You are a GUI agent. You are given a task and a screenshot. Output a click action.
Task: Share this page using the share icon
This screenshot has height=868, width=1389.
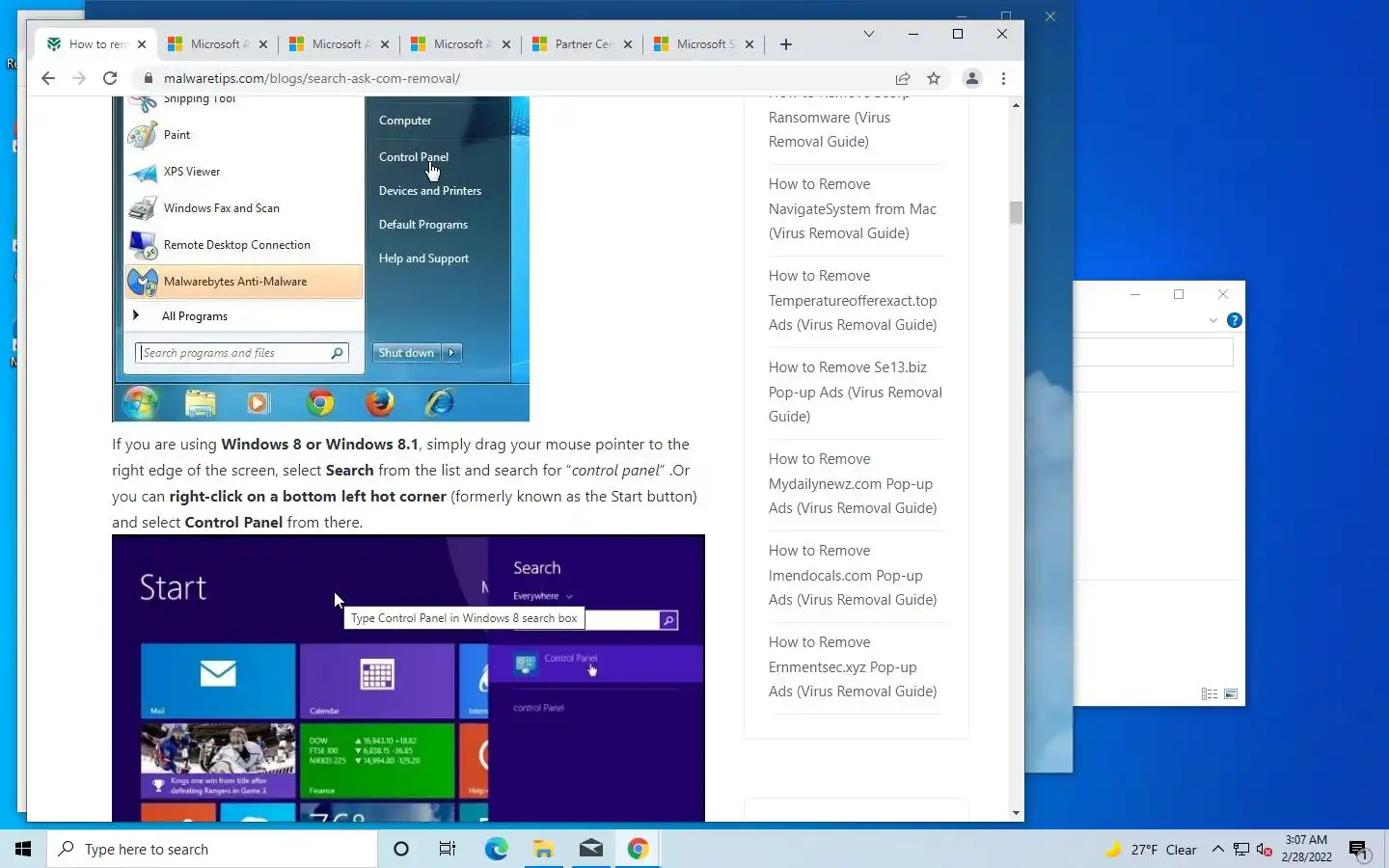tap(903, 78)
